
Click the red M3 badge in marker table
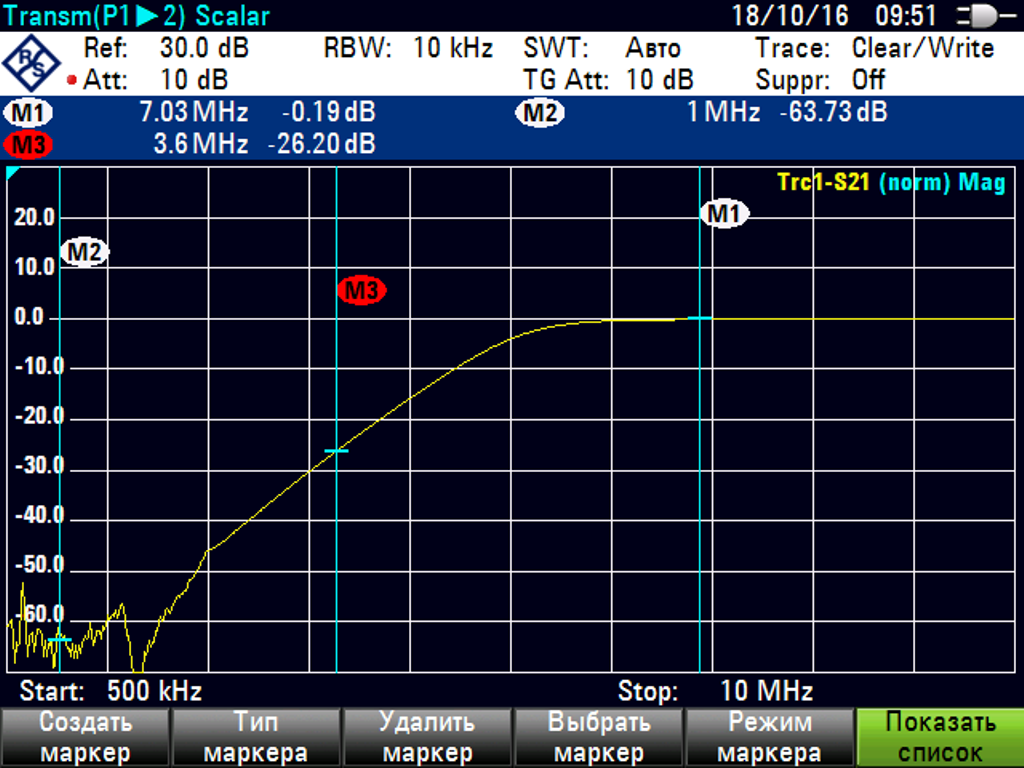[x=30, y=145]
